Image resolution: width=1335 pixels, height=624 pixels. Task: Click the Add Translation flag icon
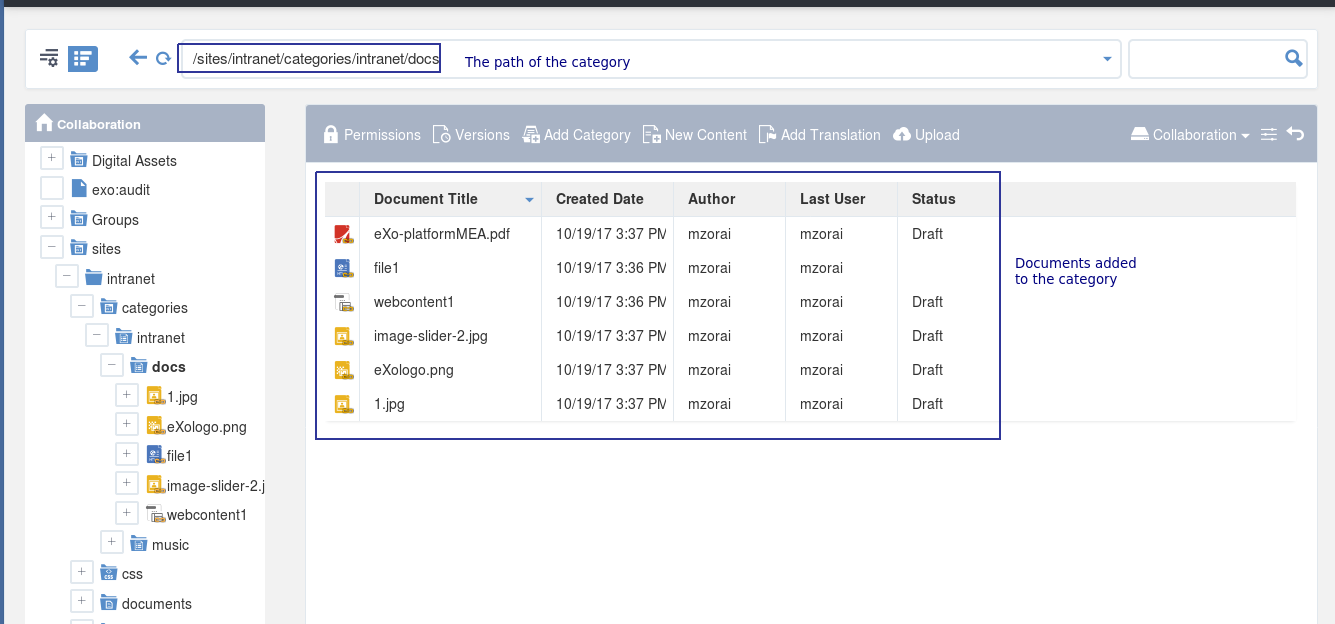pyautogui.click(x=767, y=134)
